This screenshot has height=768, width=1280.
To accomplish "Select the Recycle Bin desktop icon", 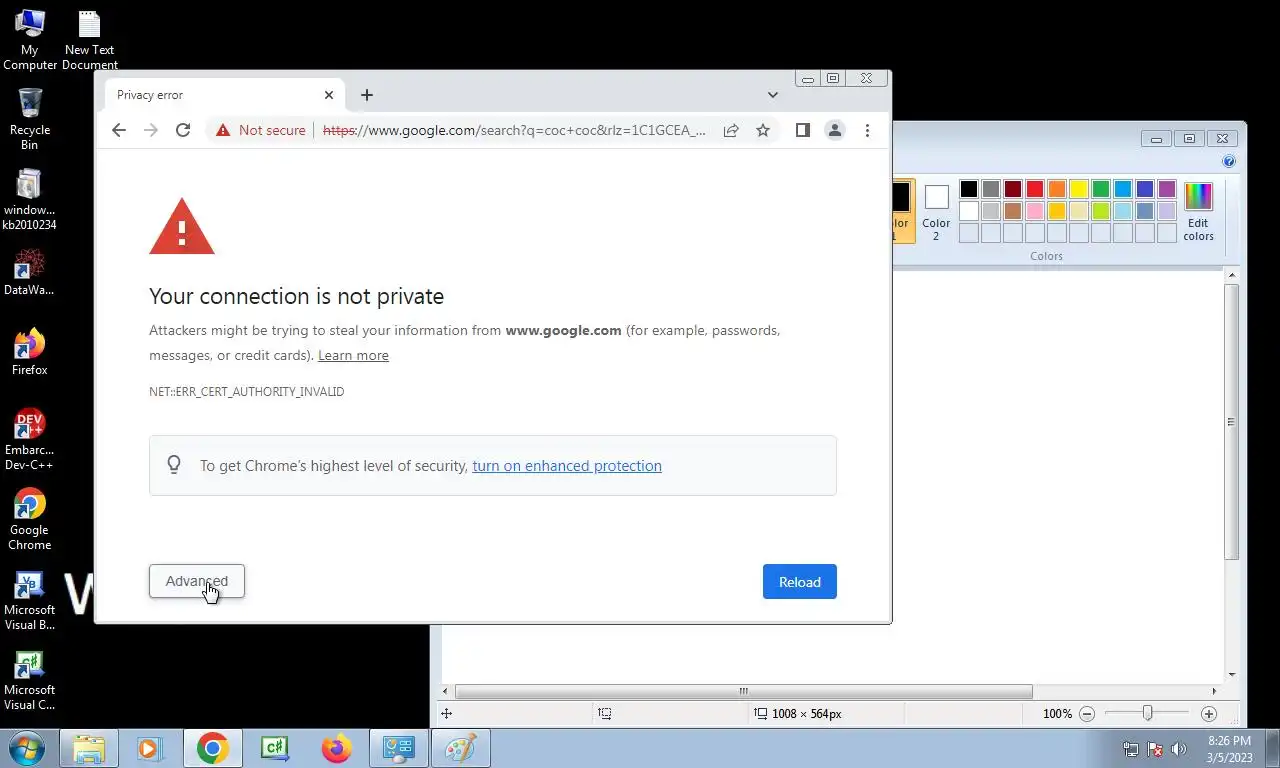I will point(30,119).
